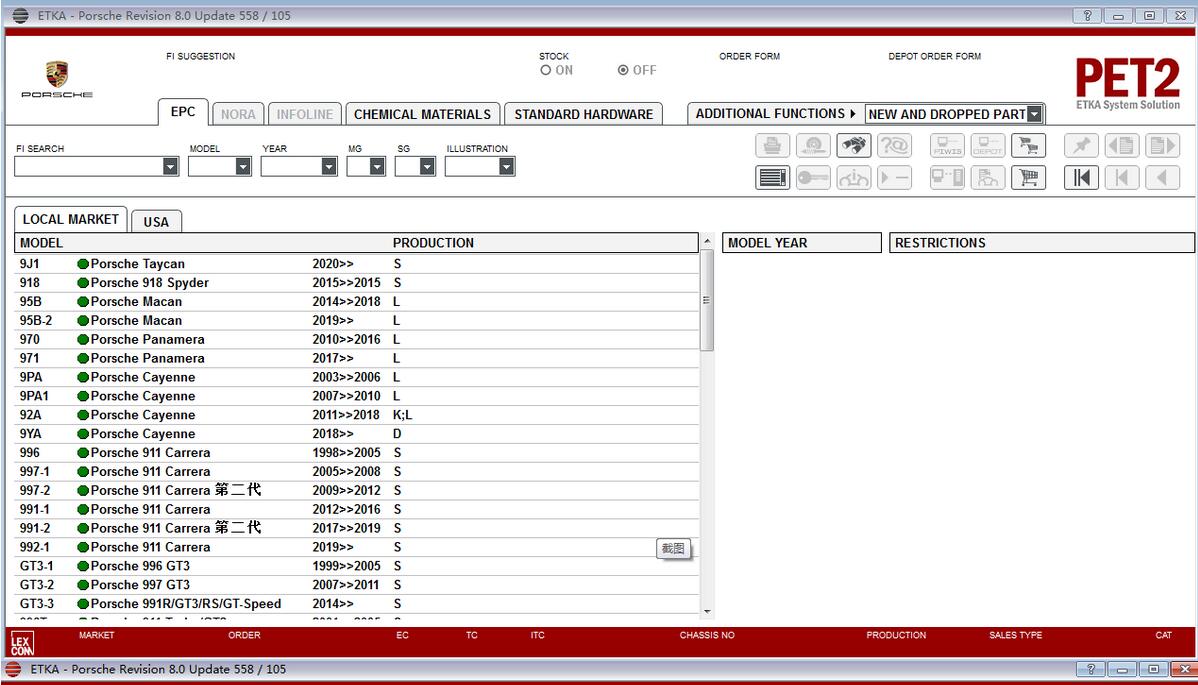Click the DEPOT toolbar icon
This screenshot has width=1198, height=685.
(988, 145)
